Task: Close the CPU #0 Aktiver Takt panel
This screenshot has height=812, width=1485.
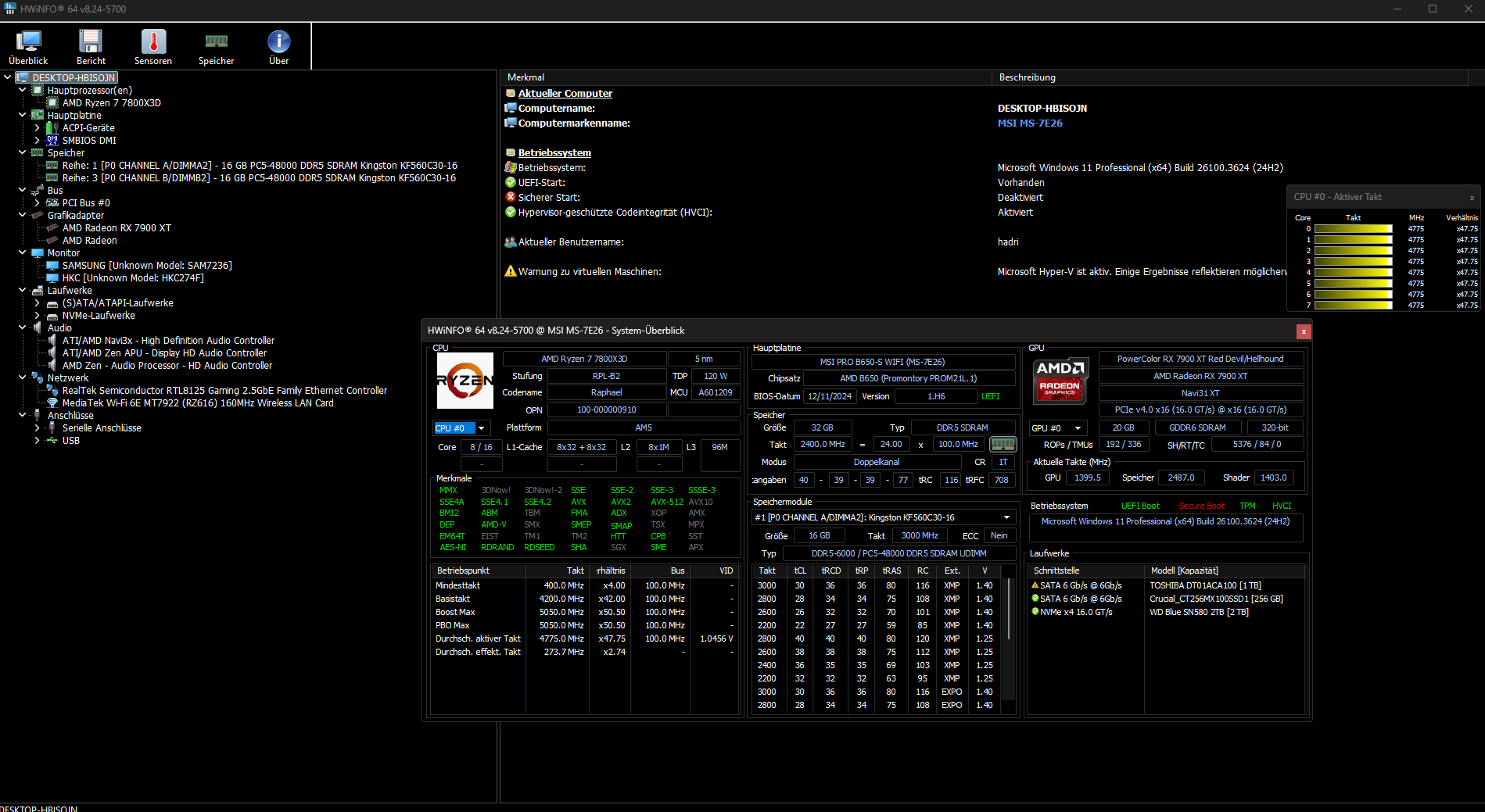Action: (x=1472, y=198)
